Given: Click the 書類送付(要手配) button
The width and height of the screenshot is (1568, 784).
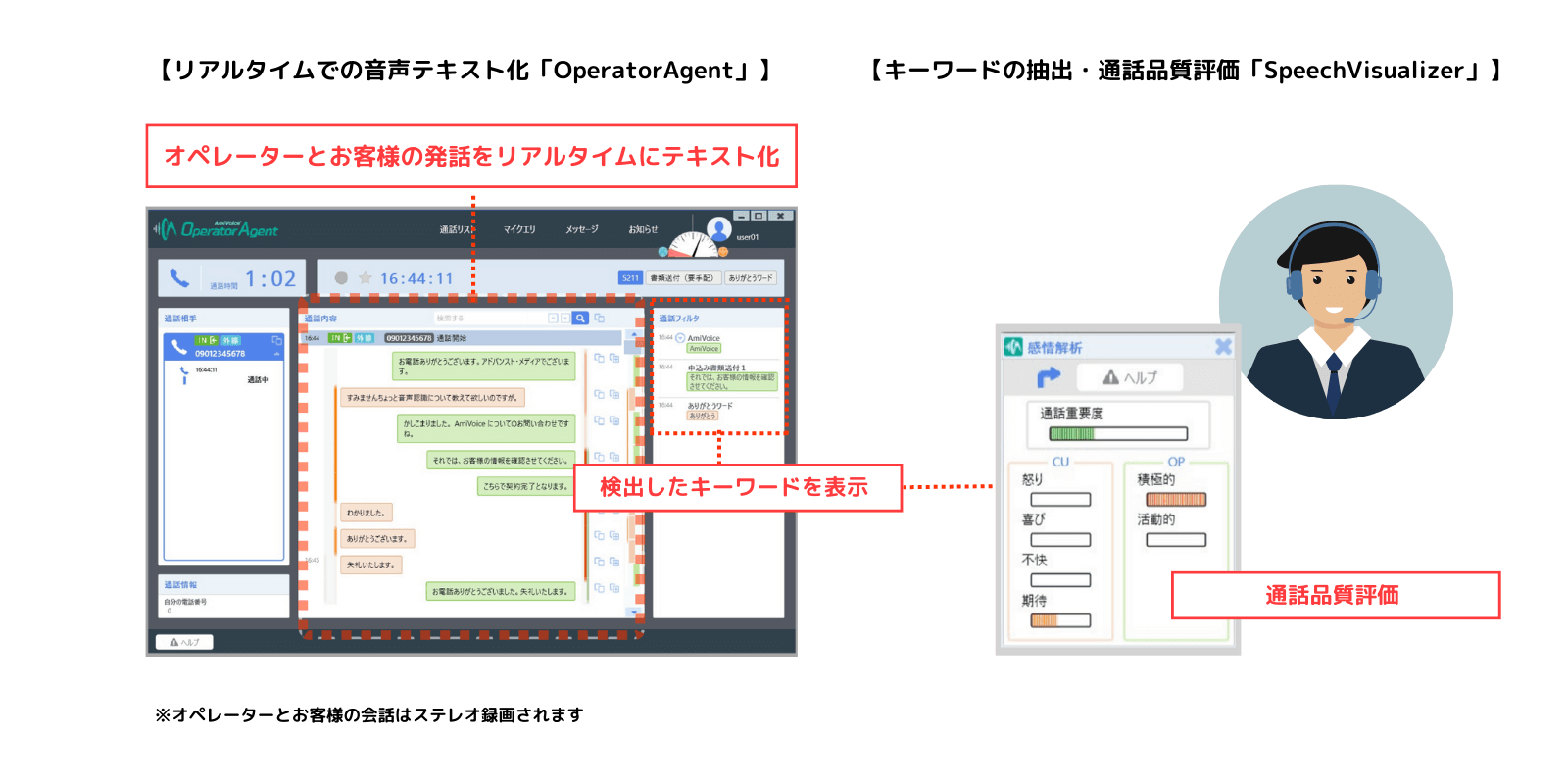Looking at the screenshot, I should coord(683,278).
